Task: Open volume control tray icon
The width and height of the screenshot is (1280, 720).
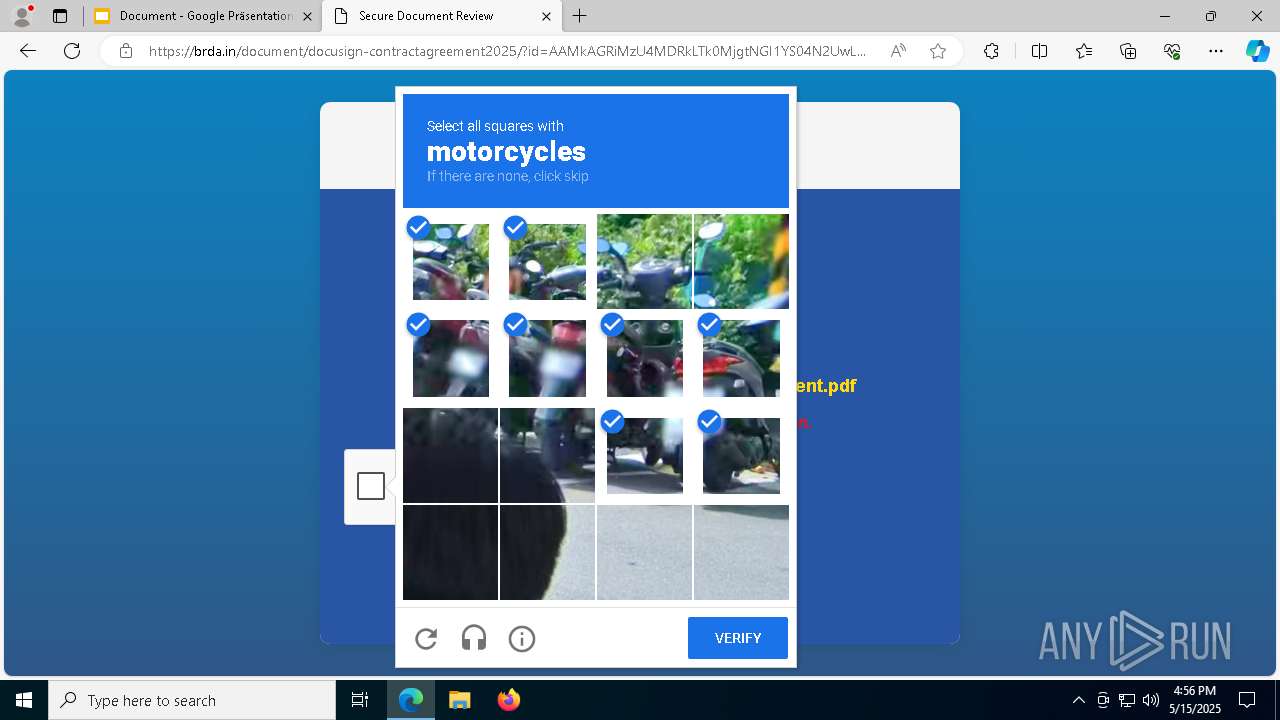Action: tap(1150, 700)
